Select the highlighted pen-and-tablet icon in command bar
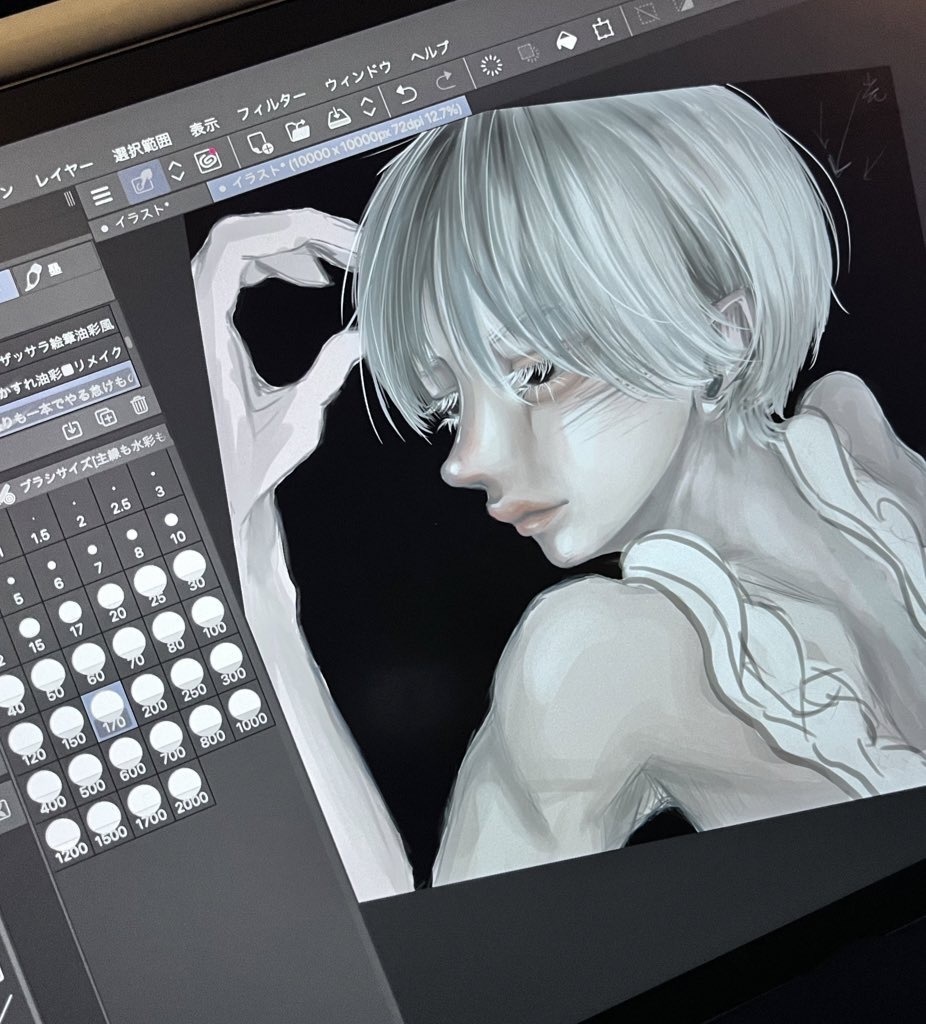Image resolution: width=926 pixels, height=1024 pixels. (143, 181)
